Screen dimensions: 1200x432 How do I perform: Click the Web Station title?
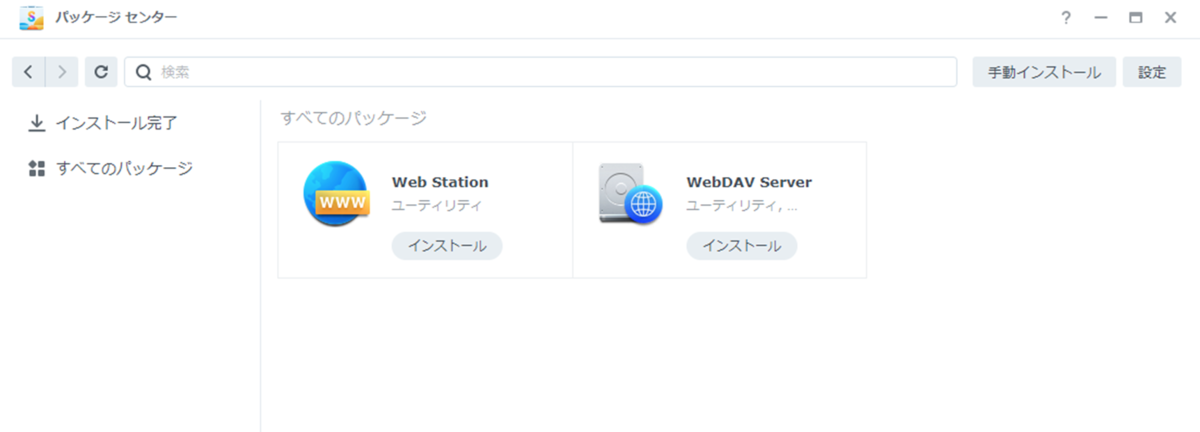pos(440,182)
